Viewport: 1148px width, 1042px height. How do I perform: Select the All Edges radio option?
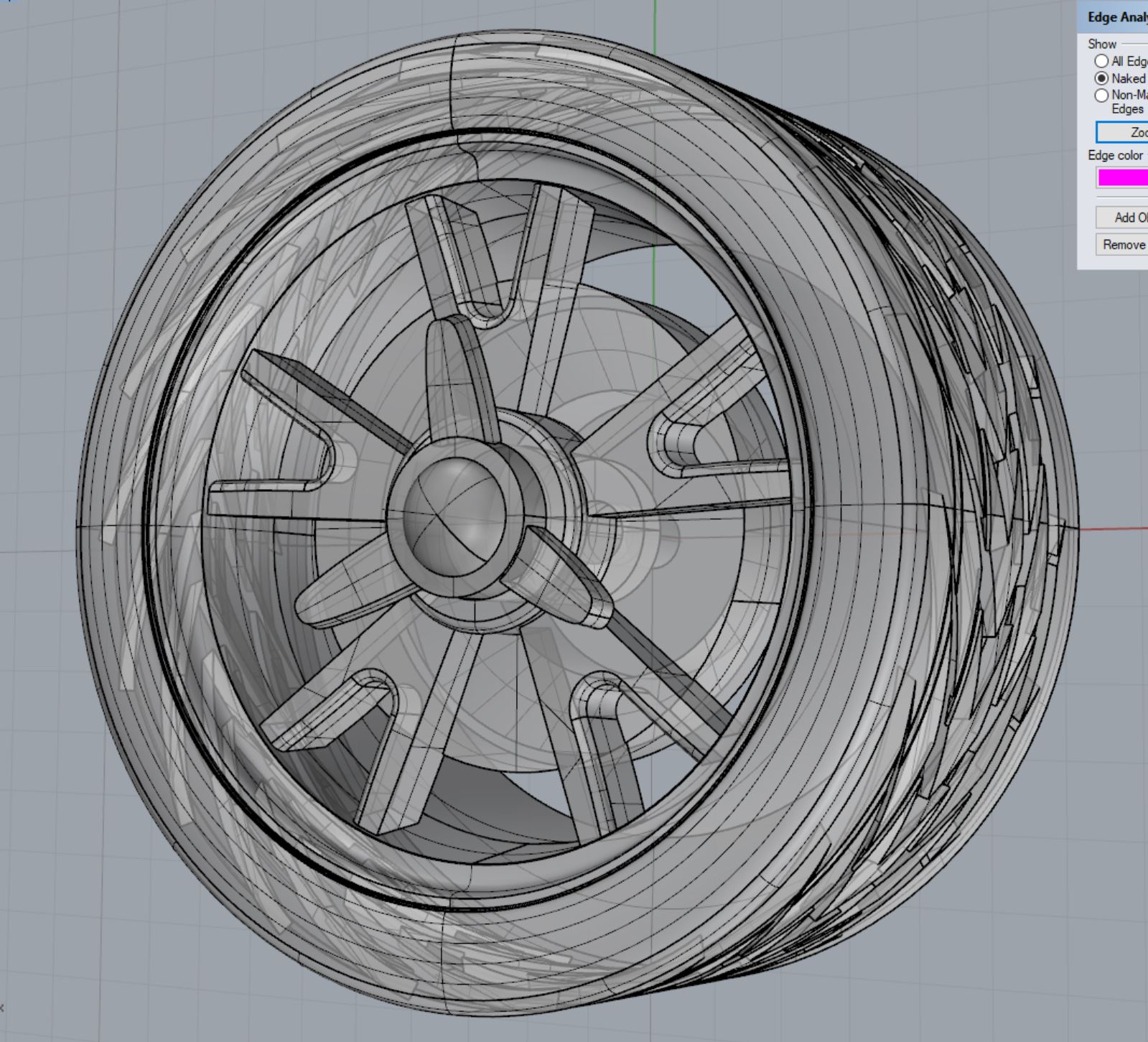tap(1102, 61)
